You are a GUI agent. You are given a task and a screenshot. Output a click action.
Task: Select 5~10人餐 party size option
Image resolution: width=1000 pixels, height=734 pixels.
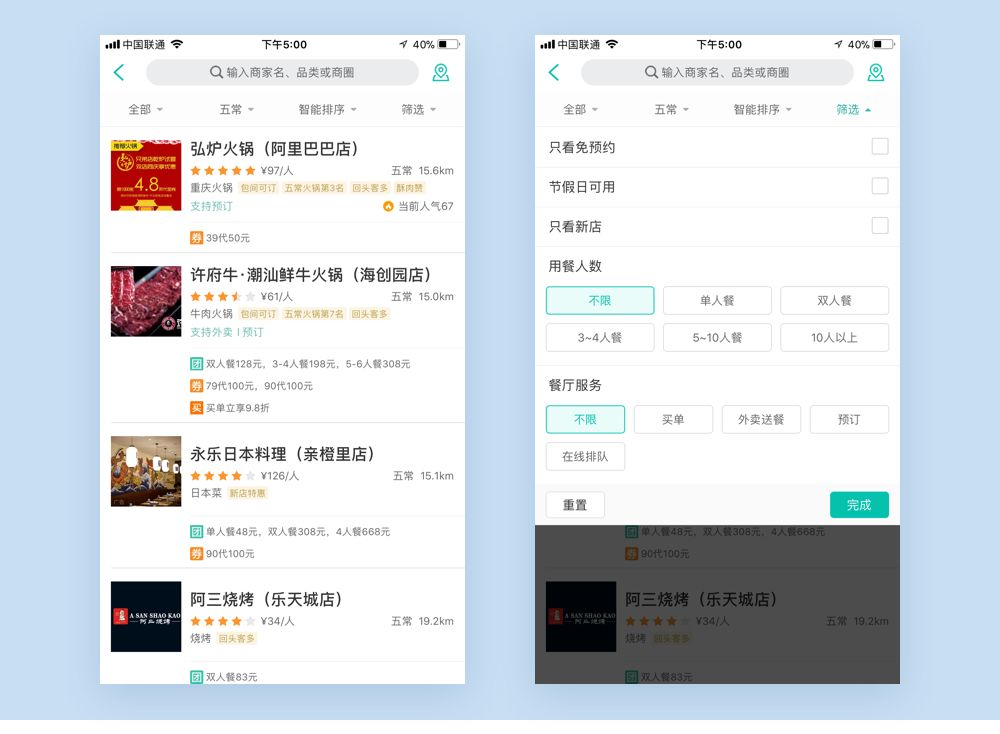717,337
